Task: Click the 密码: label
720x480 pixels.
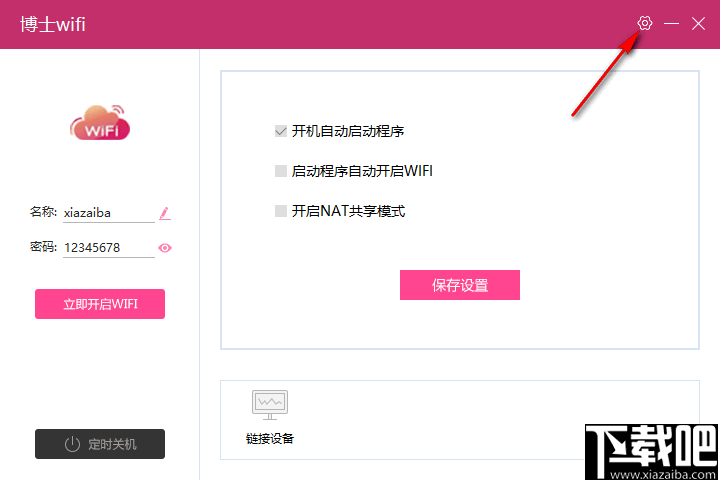Action: coord(43,247)
